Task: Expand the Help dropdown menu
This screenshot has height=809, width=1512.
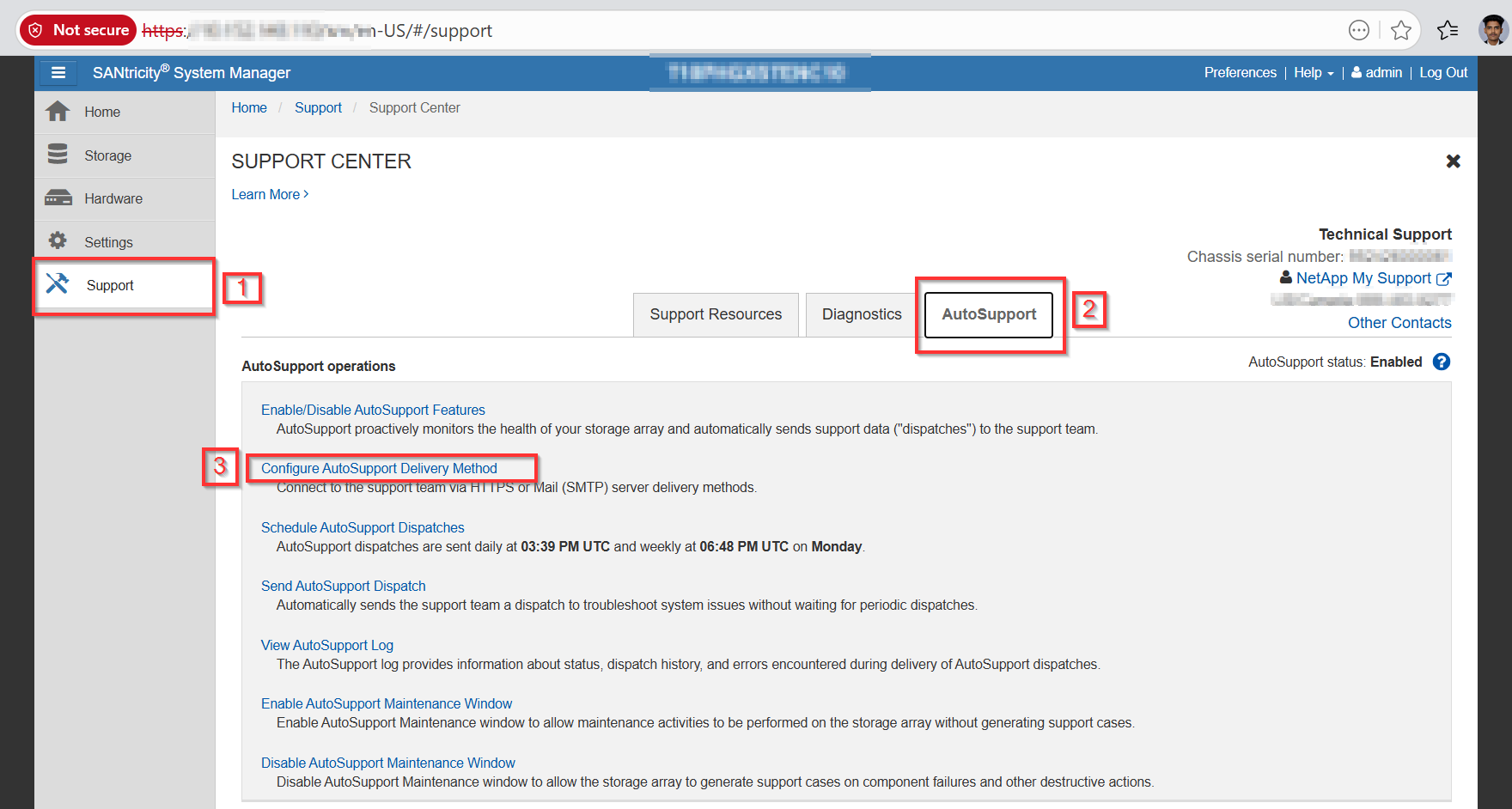Action: click(x=1314, y=73)
